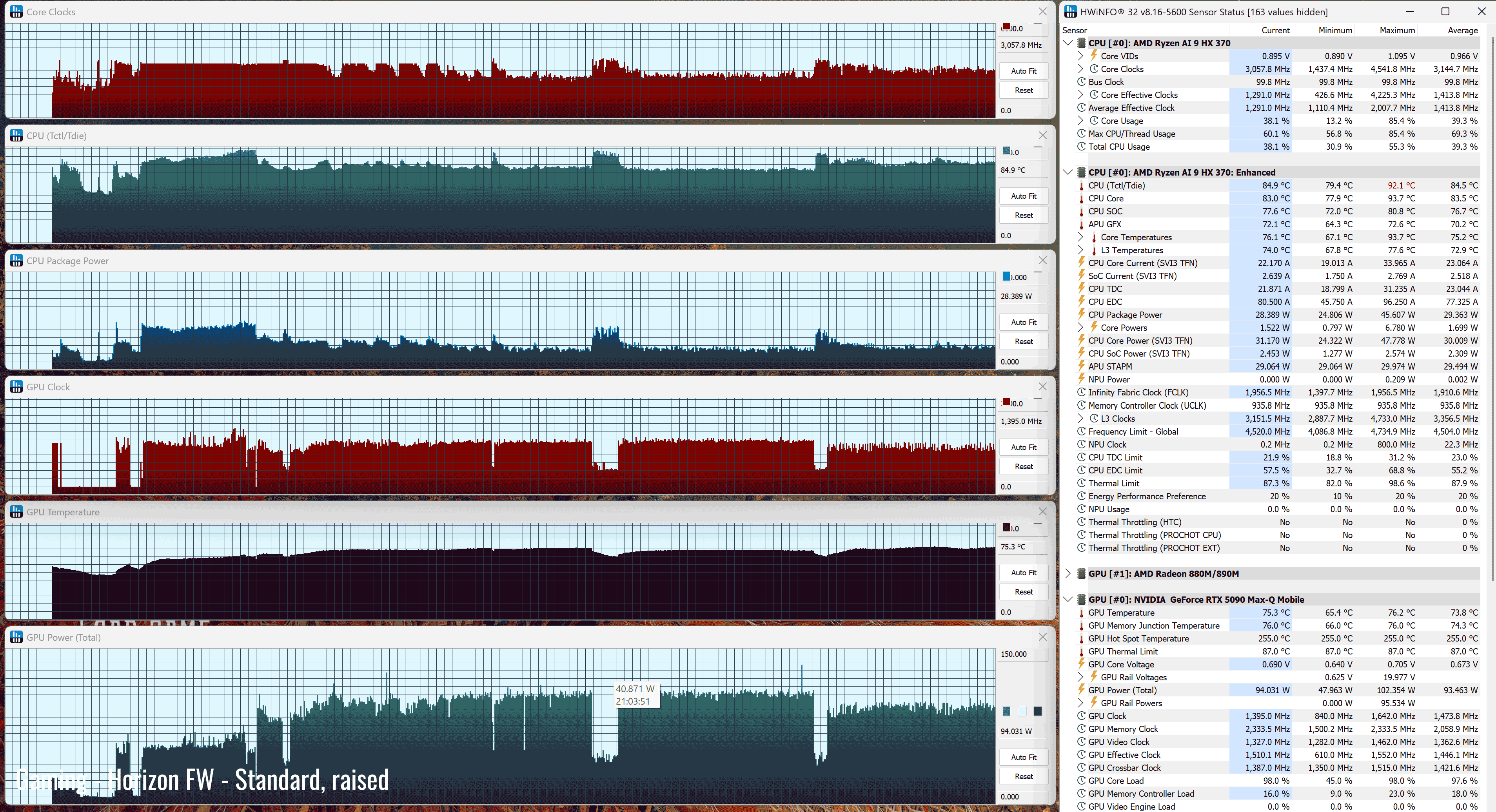
Task: Click the chip icon beside NVIDIA GeForce RTX 5090 header
Action: [x=1081, y=600]
